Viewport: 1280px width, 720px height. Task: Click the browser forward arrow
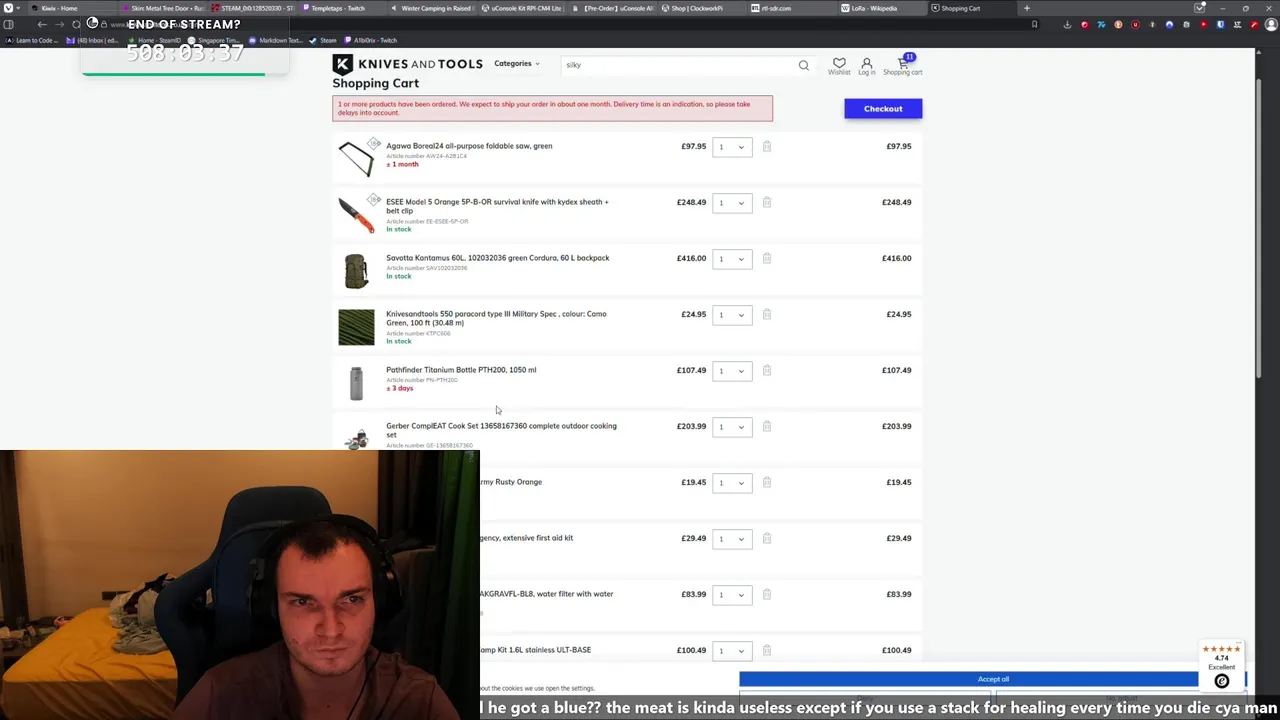[x=59, y=24]
